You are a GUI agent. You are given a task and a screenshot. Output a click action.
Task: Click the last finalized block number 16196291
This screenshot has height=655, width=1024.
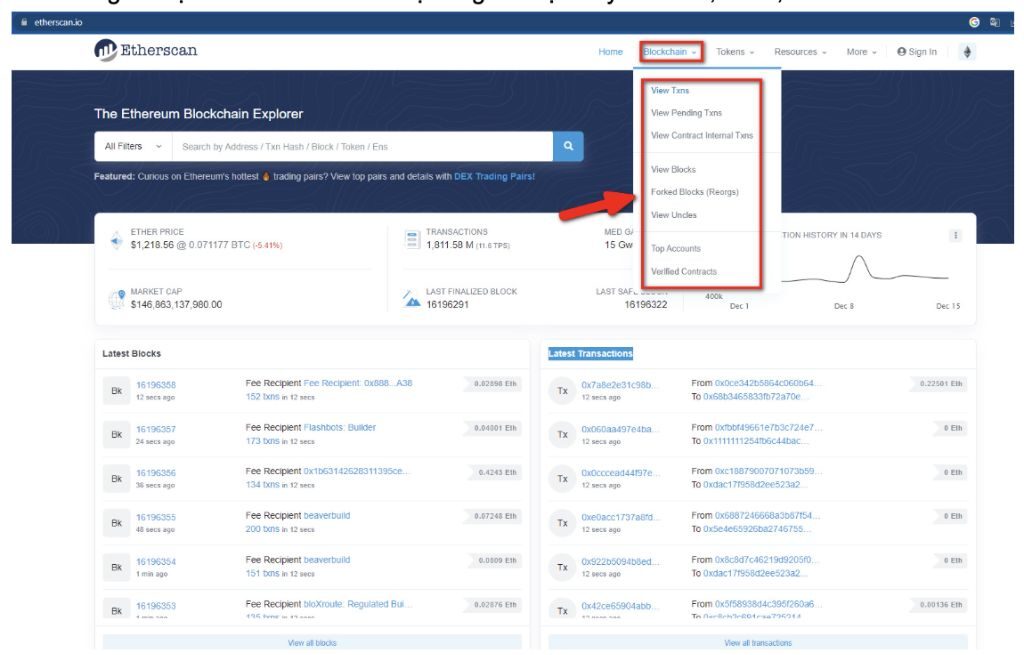[447, 304]
